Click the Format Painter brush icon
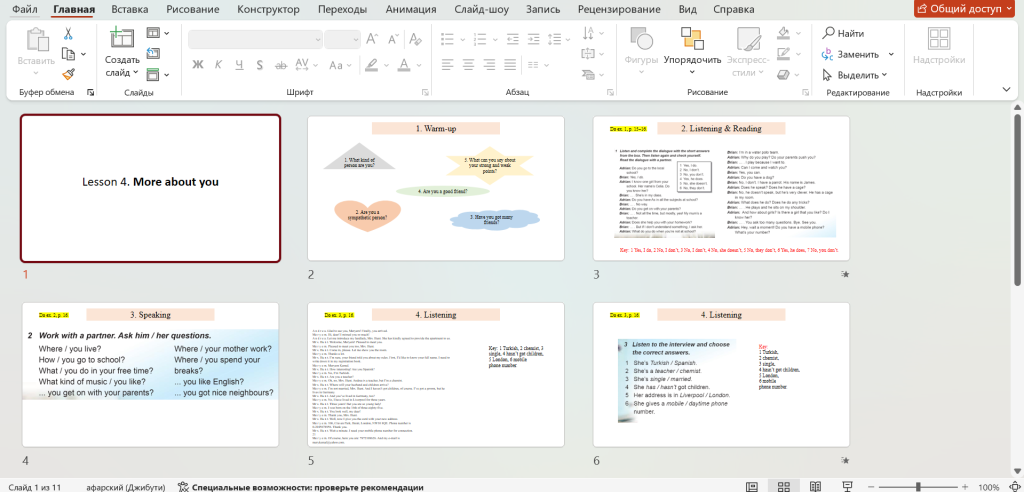 tap(68, 73)
